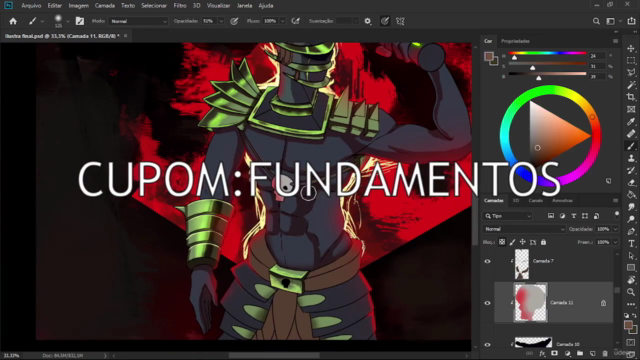The height and width of the screenshot is (360, 640).
Task: Toggle visibility of Camada 11 layer
Action: coord(487,303)
